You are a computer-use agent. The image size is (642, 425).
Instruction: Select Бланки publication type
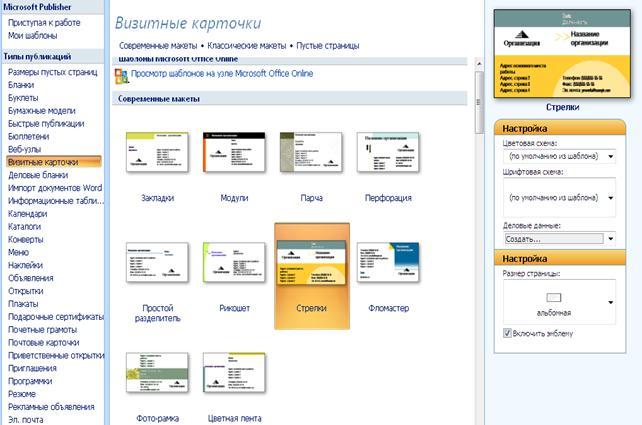(x=21, y=85)
